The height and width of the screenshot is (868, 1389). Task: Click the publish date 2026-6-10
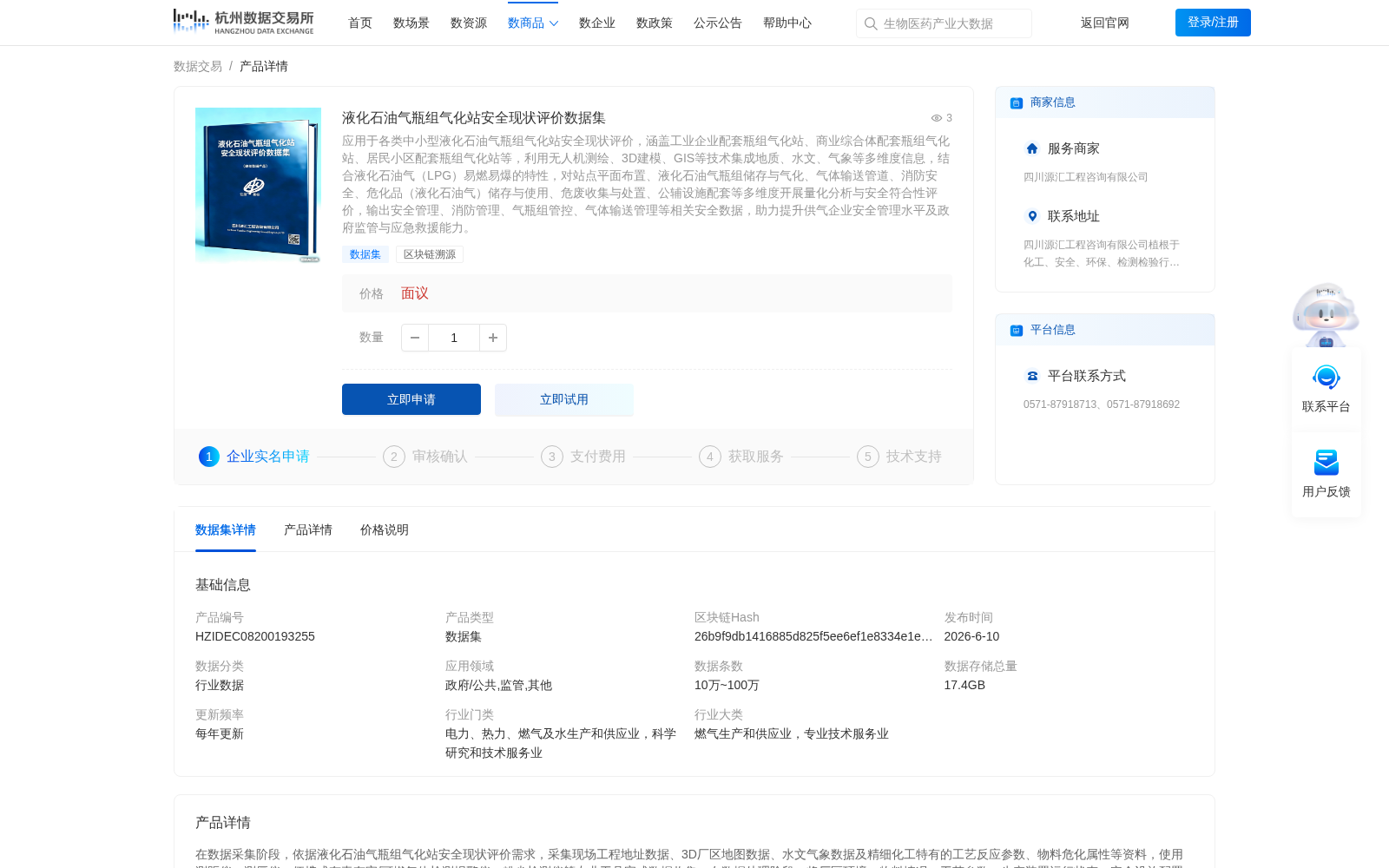tap(971, 636)
